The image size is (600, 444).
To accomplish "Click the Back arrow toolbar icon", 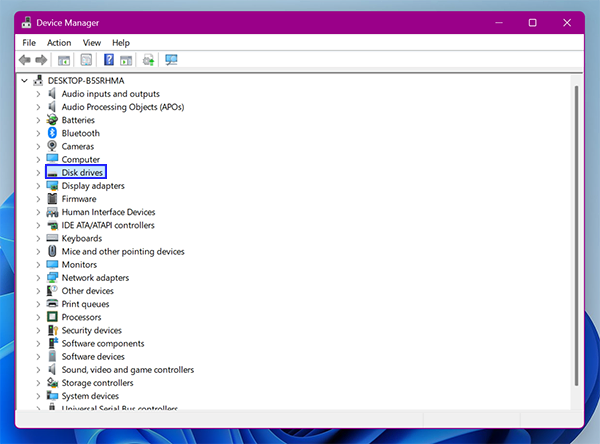I will point(25,60).
